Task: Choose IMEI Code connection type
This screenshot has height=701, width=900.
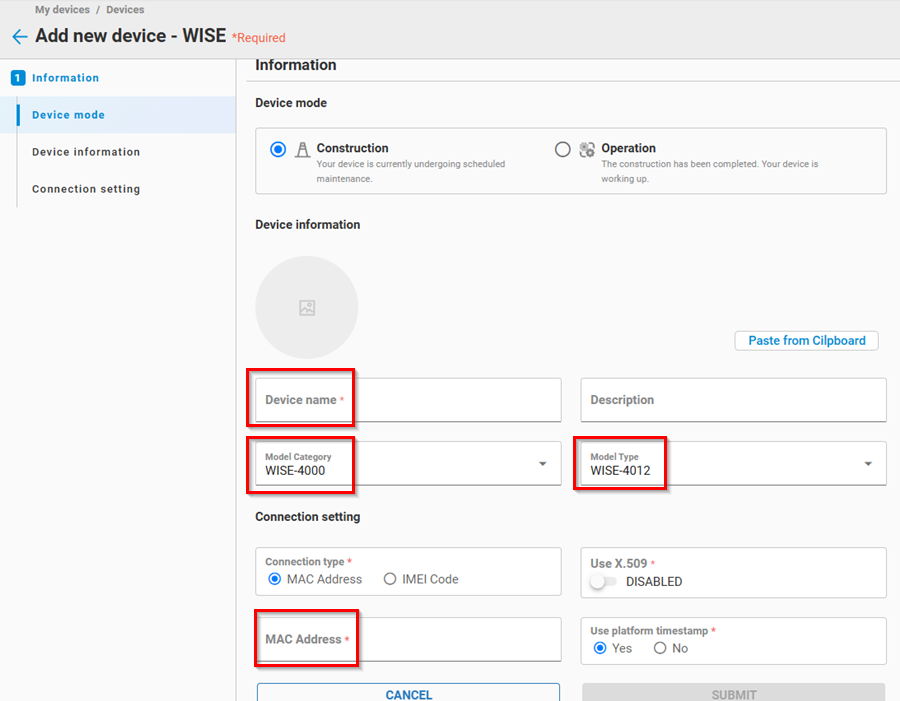Action: (x=390, y=579)
